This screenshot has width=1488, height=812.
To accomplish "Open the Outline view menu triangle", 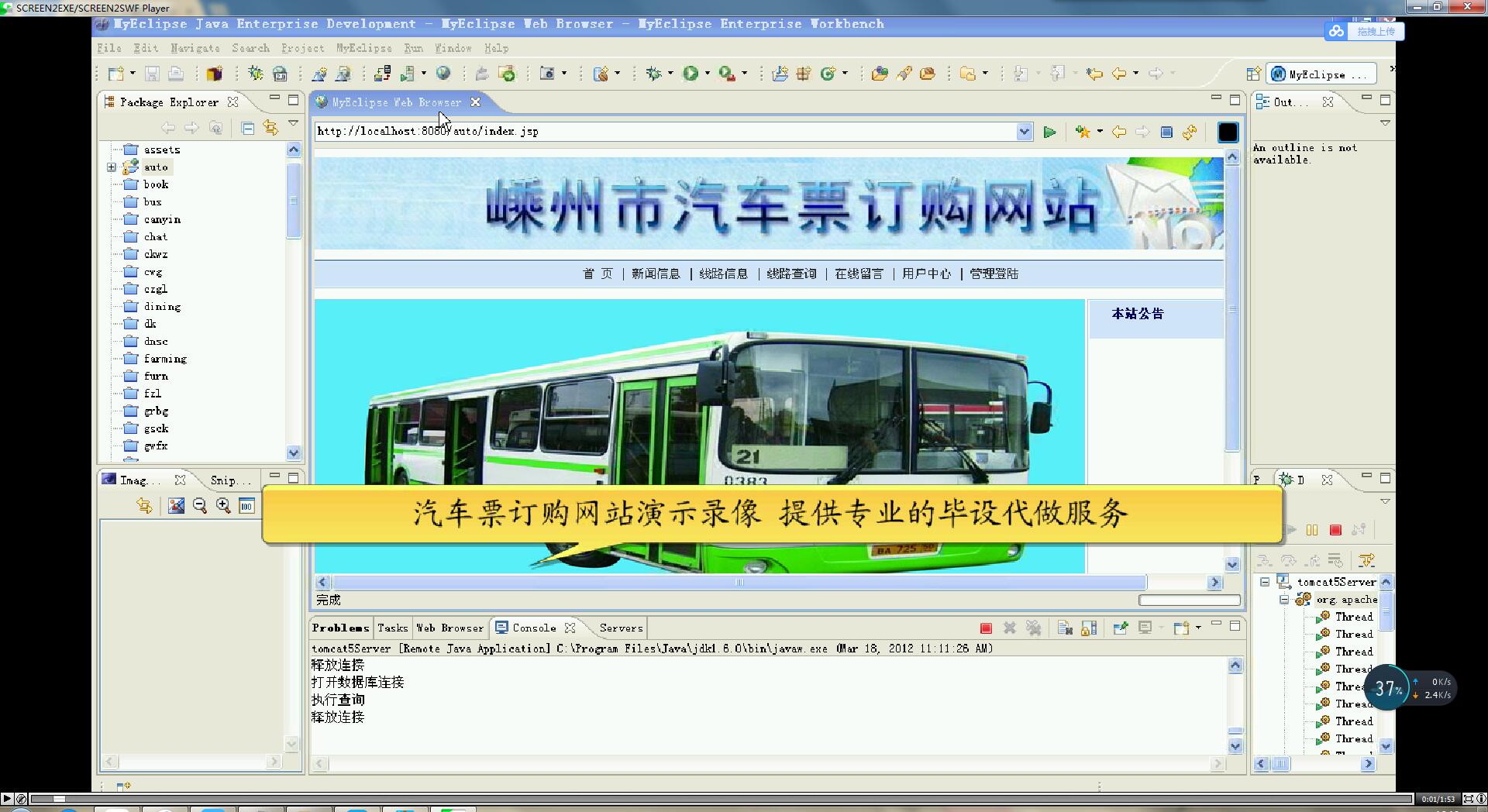I will click(x=1385, y=123).
